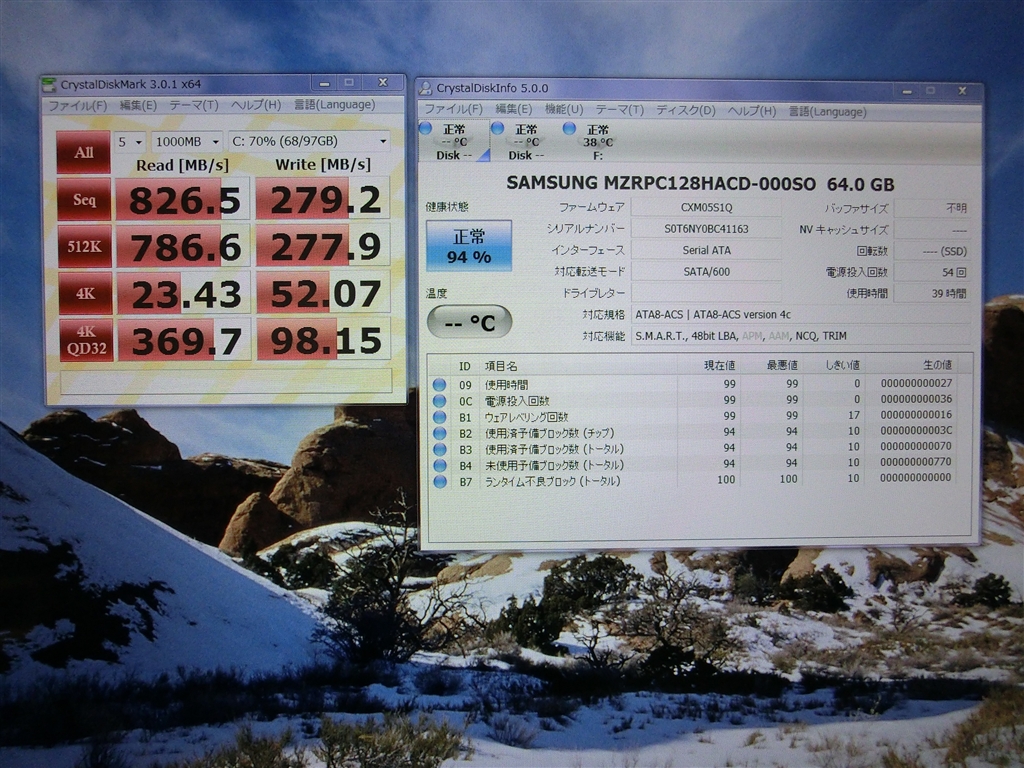Open 言語(Language) menu in CrystalDiskMark
1024x768 pixels.
[x=334, y=104]
